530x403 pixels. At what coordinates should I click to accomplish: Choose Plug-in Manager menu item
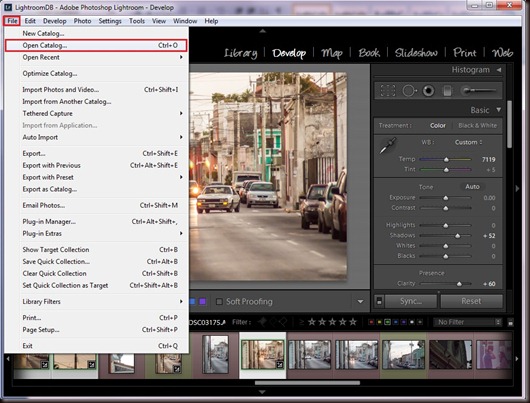[96, 221]
